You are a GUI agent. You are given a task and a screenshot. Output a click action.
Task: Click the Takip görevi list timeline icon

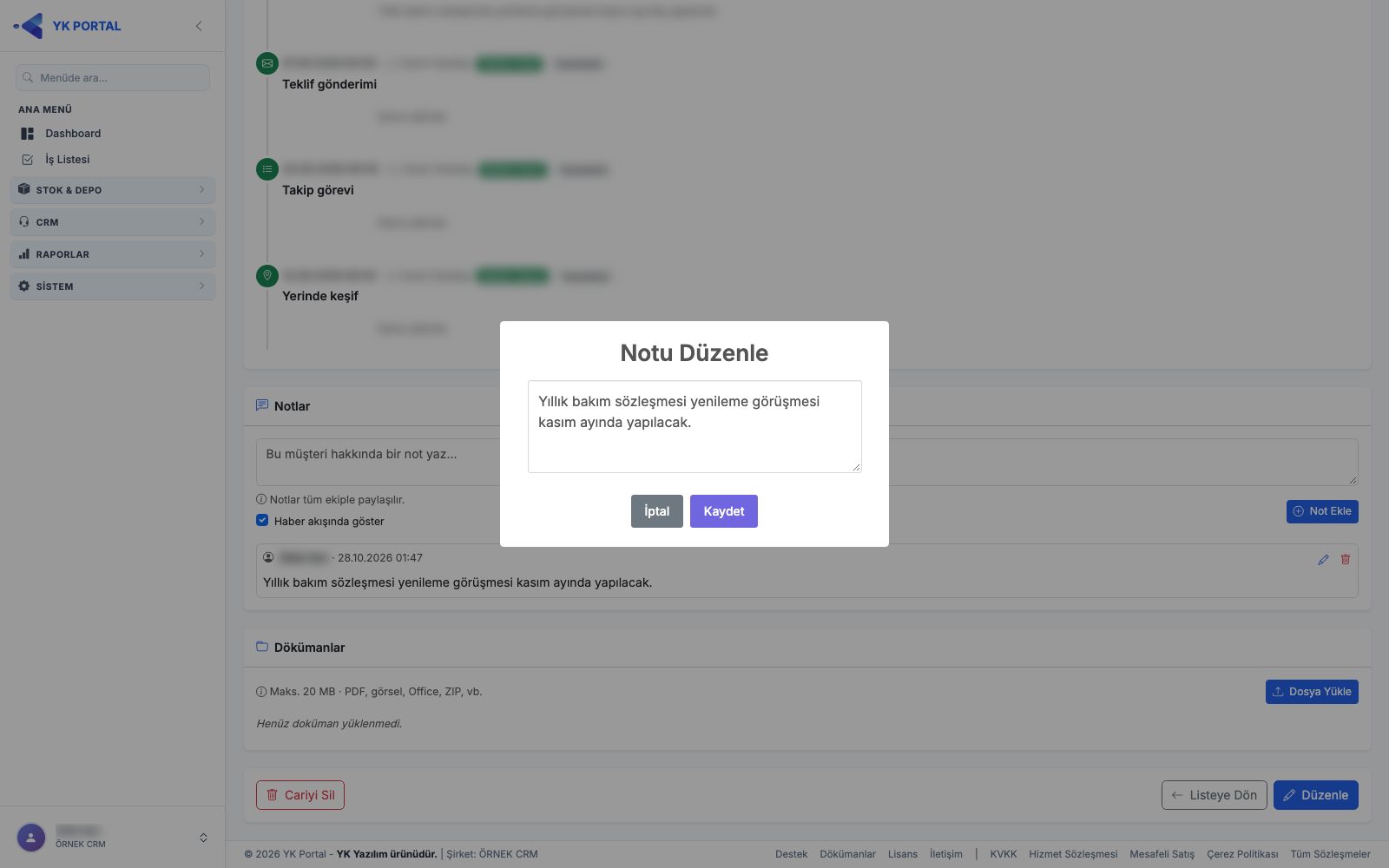[x=267, y=169]
